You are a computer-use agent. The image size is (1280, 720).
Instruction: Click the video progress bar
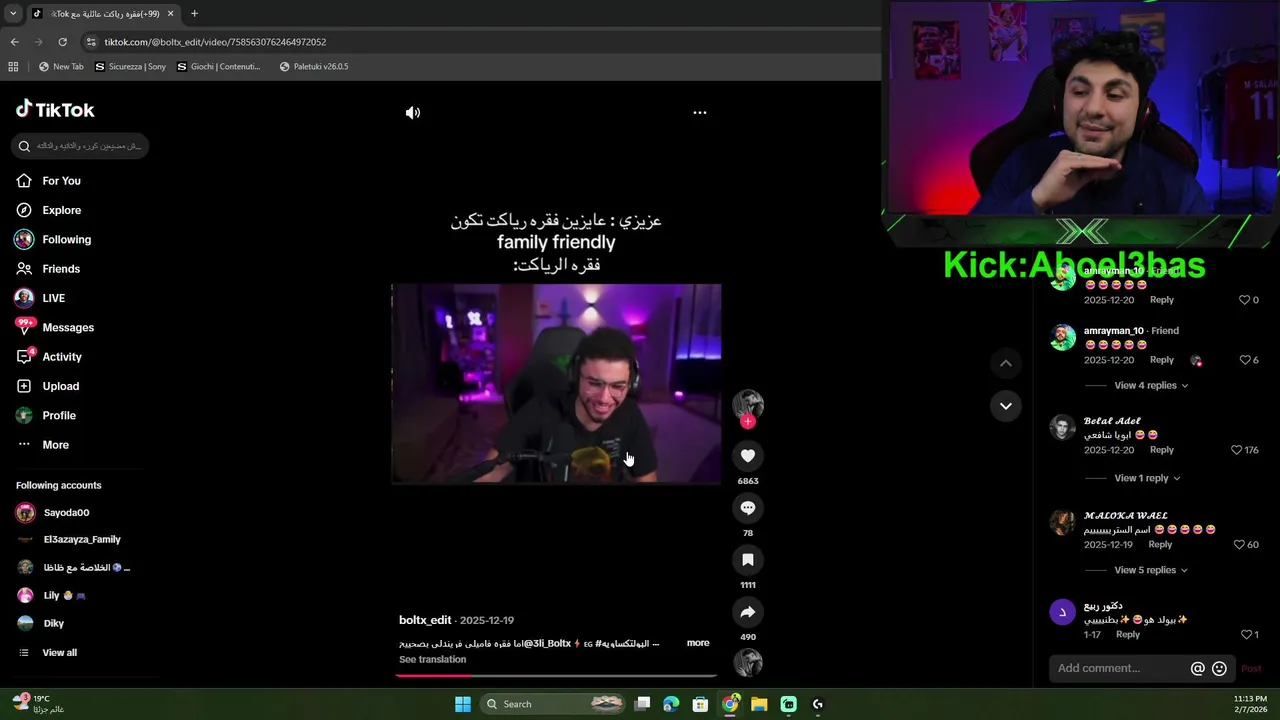click(x=556, y=676)
